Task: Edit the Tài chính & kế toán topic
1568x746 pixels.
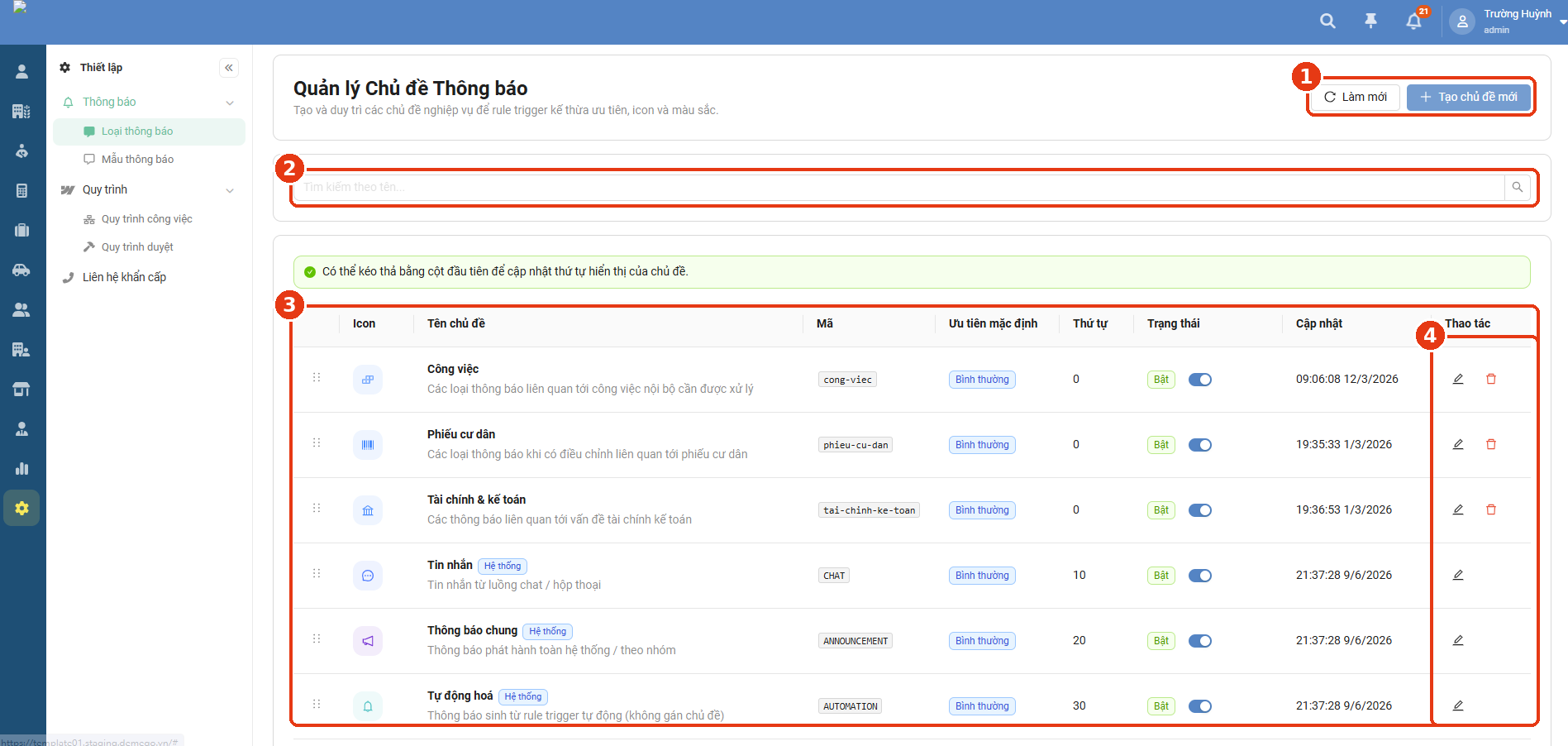Action: point(1458,509)
